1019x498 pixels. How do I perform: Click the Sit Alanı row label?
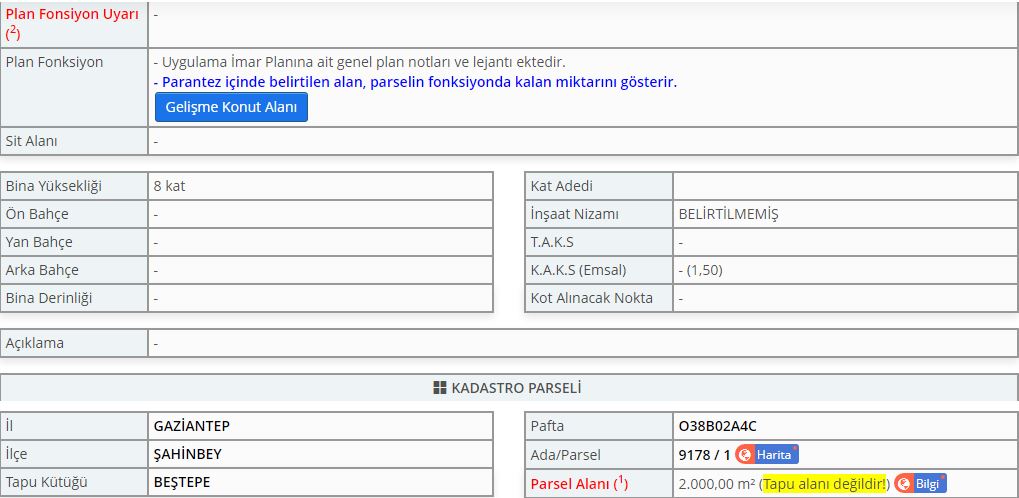32,141
